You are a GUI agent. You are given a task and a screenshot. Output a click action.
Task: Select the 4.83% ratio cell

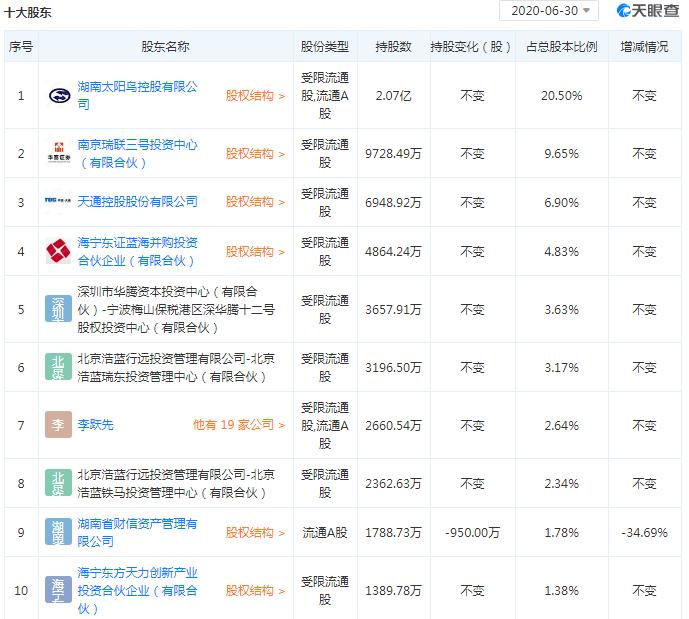[x=562, y=252]
